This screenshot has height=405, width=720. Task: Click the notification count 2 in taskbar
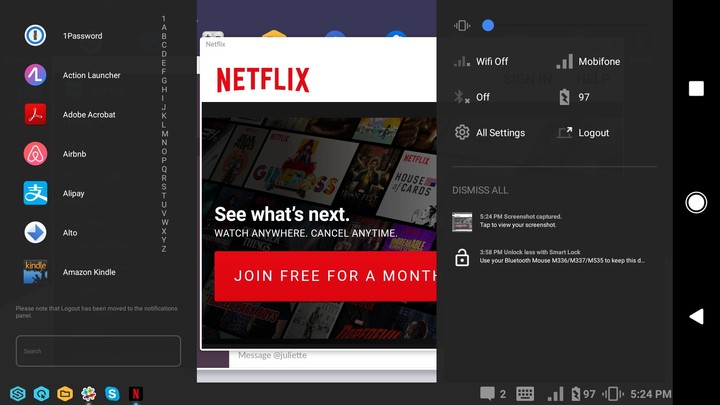point(503,394)
